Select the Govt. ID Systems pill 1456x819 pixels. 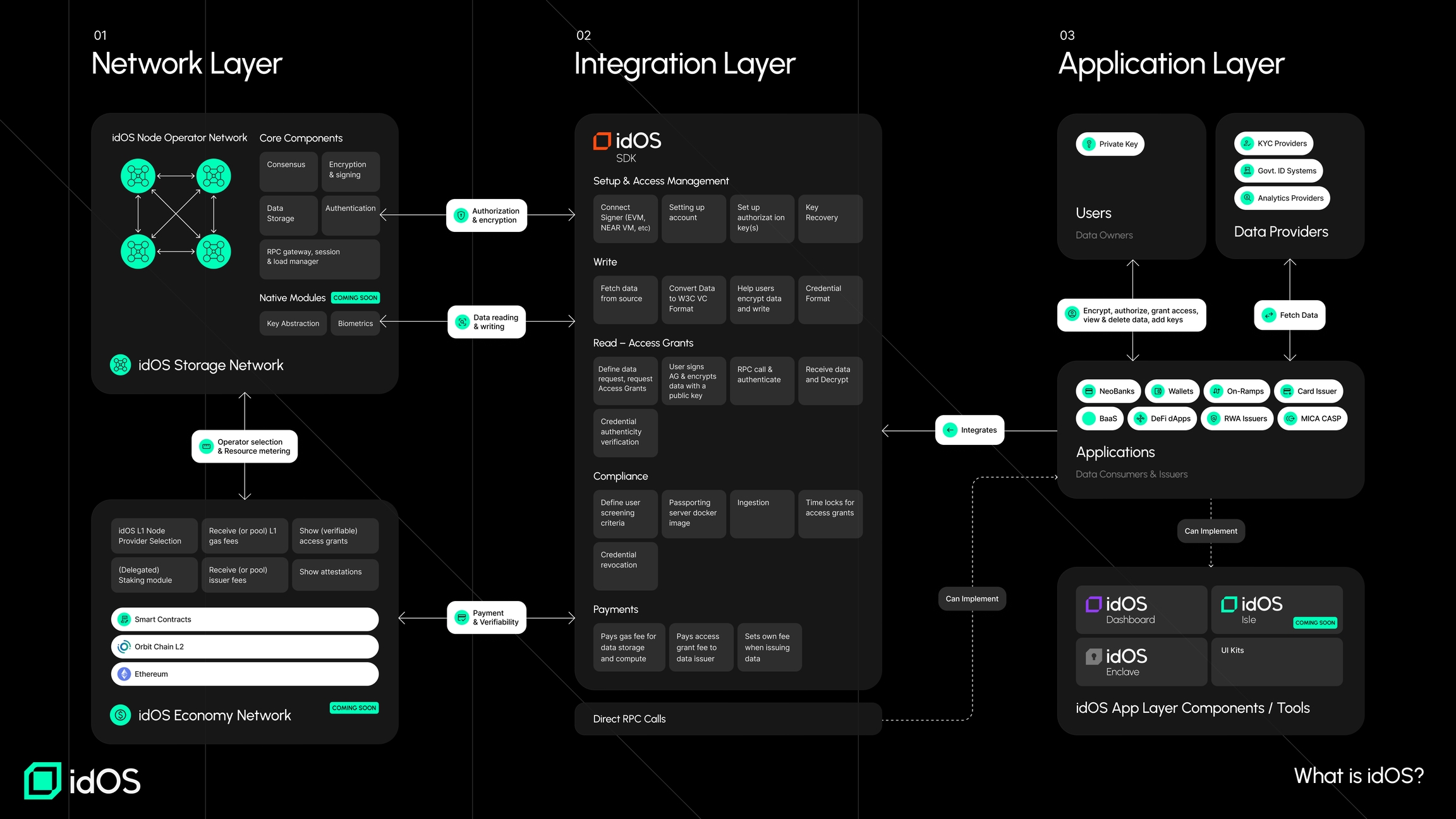pos(1278,171)
